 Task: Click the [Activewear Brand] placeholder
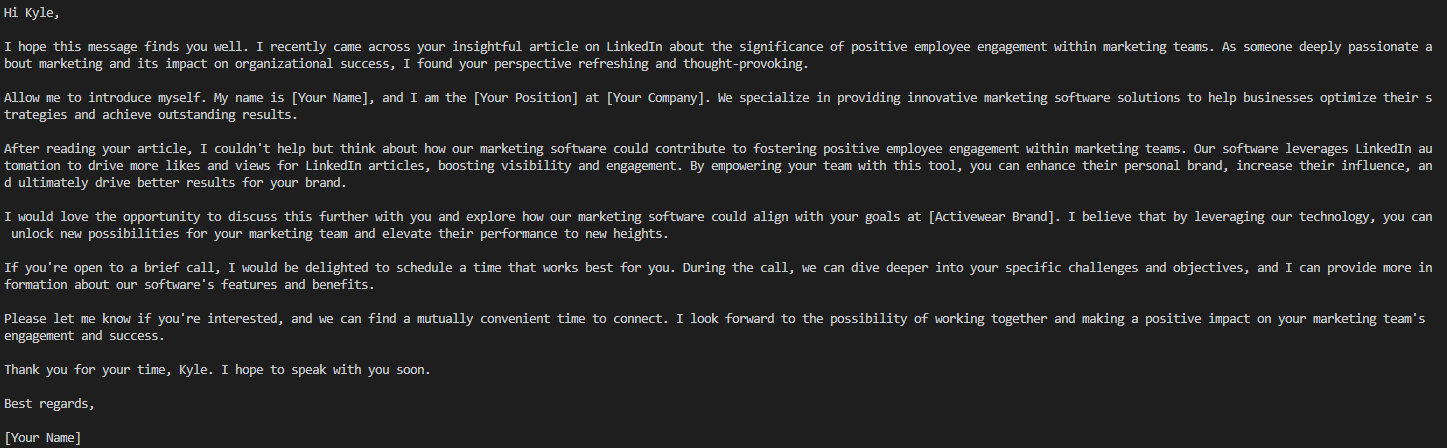pos(993,217)
